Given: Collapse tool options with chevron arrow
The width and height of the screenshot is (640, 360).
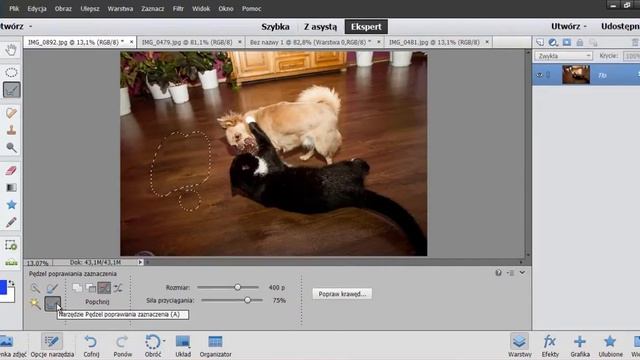Looking at the screenshot, I should pos(522,273).
